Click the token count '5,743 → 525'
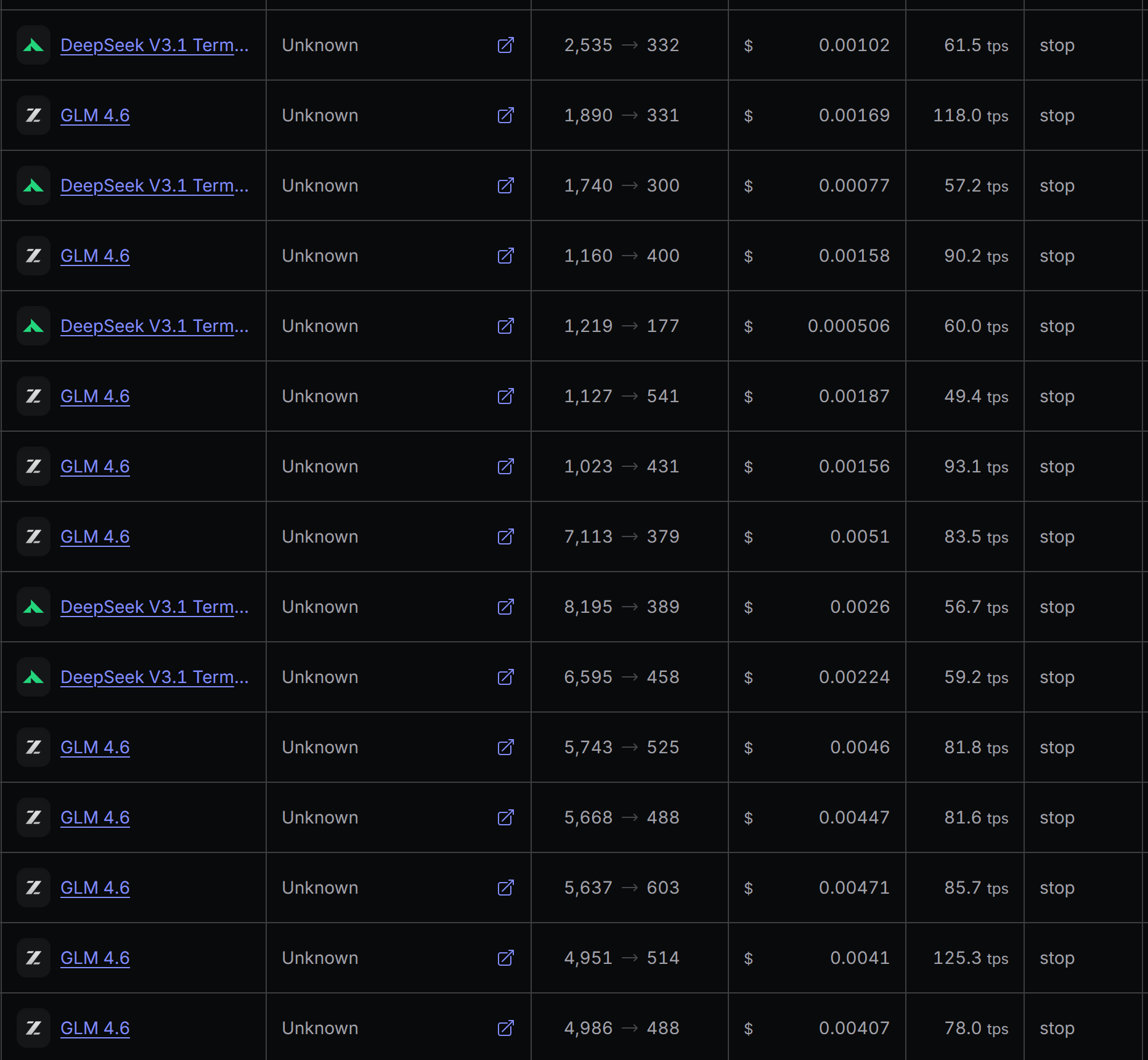The width and height of the screenshot is (1148, 1060). pyautogui.click(x=622, y=748)
